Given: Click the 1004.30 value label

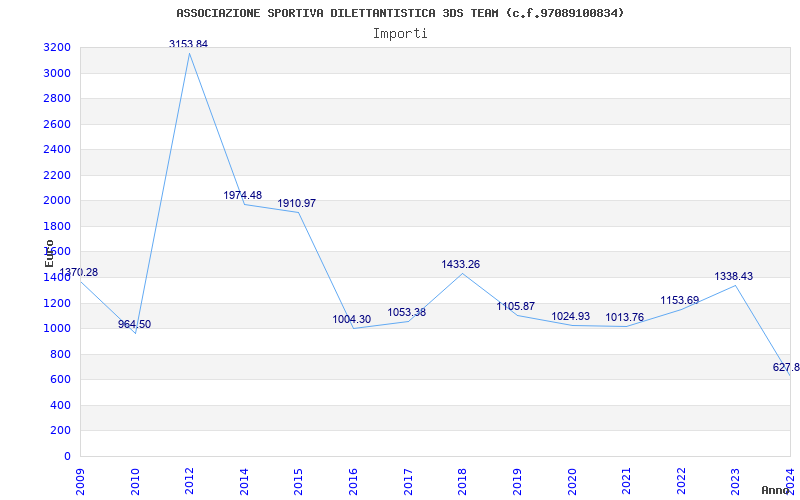Looking at the screenshot, I should coord(352,320).
